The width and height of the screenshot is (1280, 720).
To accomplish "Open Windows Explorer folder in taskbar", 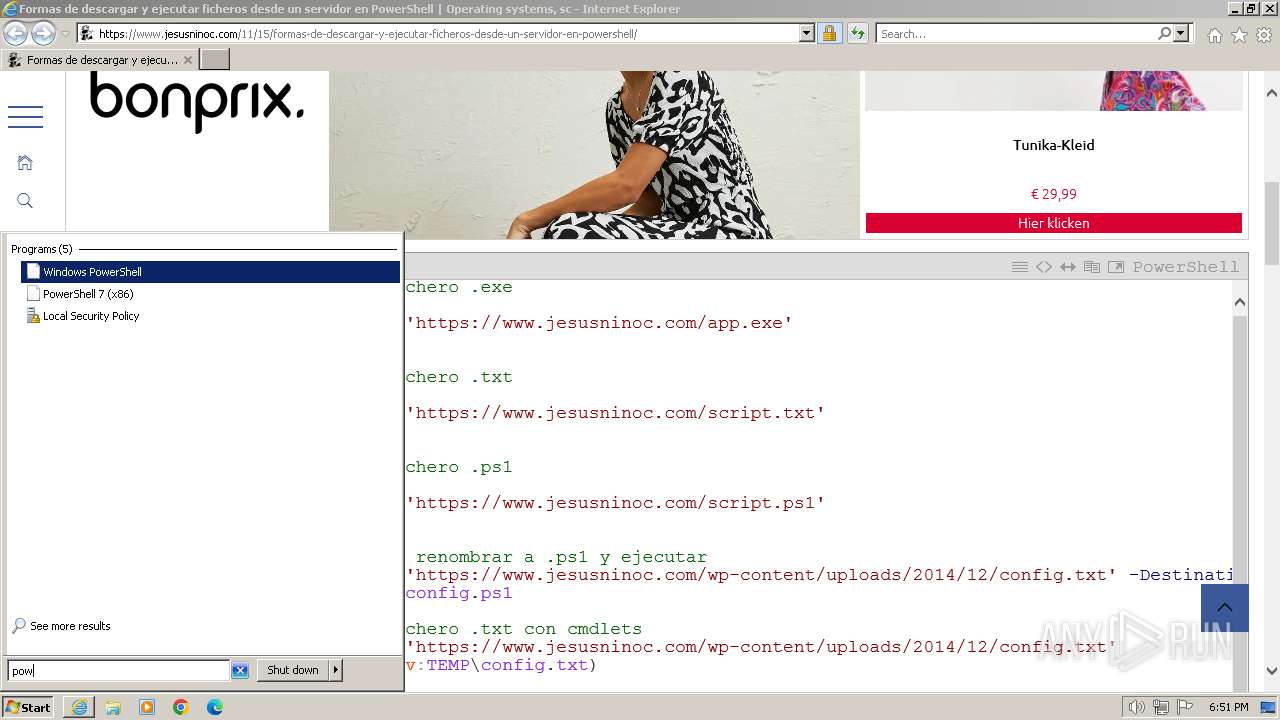I will click(x=113, y=707).
